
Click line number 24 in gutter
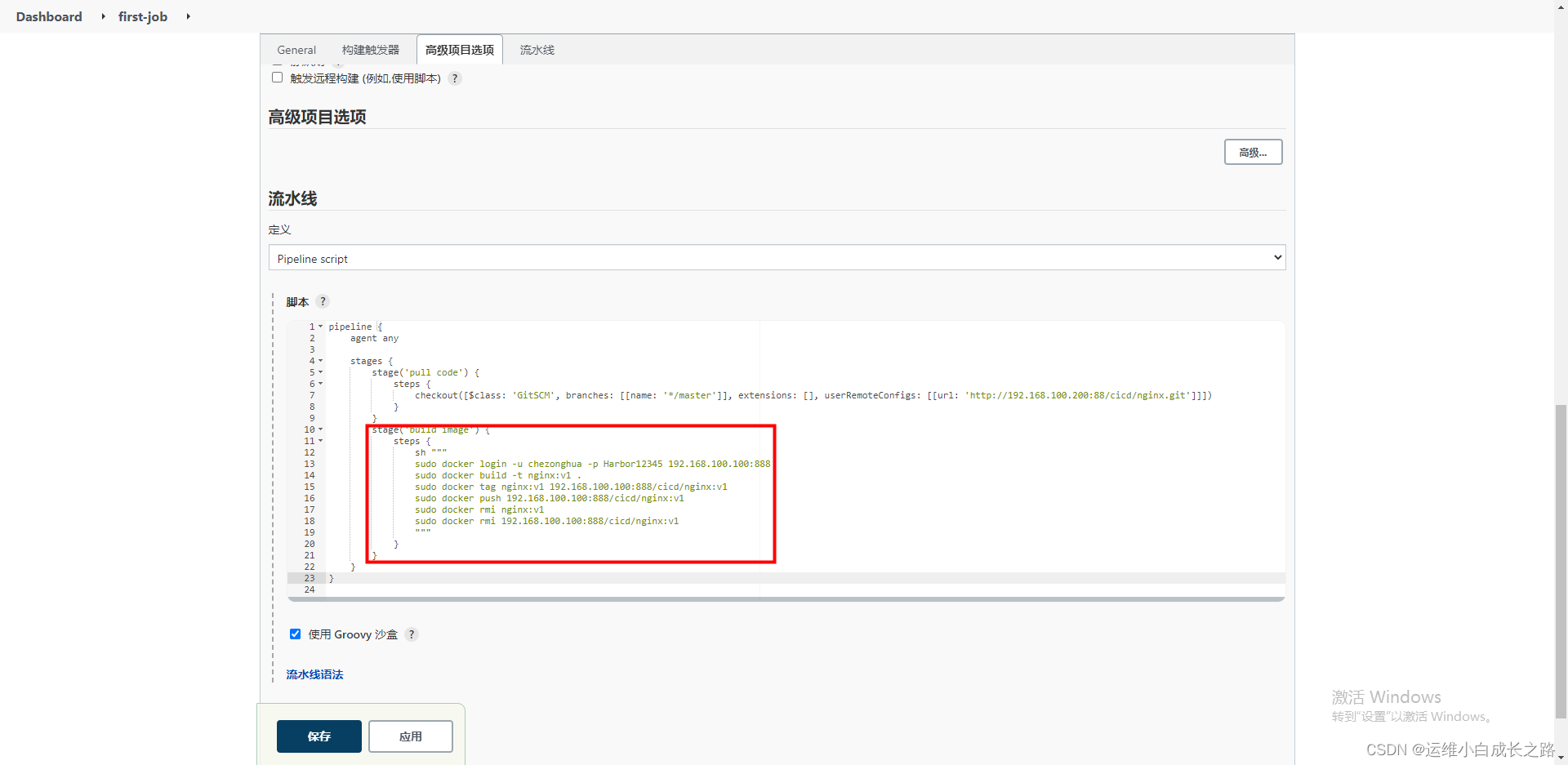[310, 589]
